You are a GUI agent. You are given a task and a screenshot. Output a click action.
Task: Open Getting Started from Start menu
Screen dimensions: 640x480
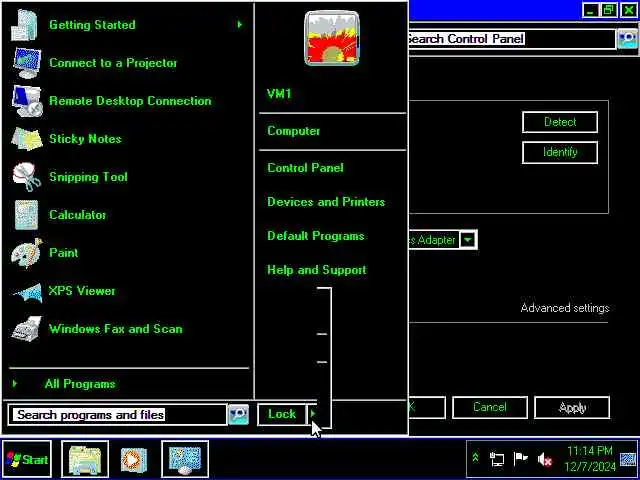pos(92,24)
